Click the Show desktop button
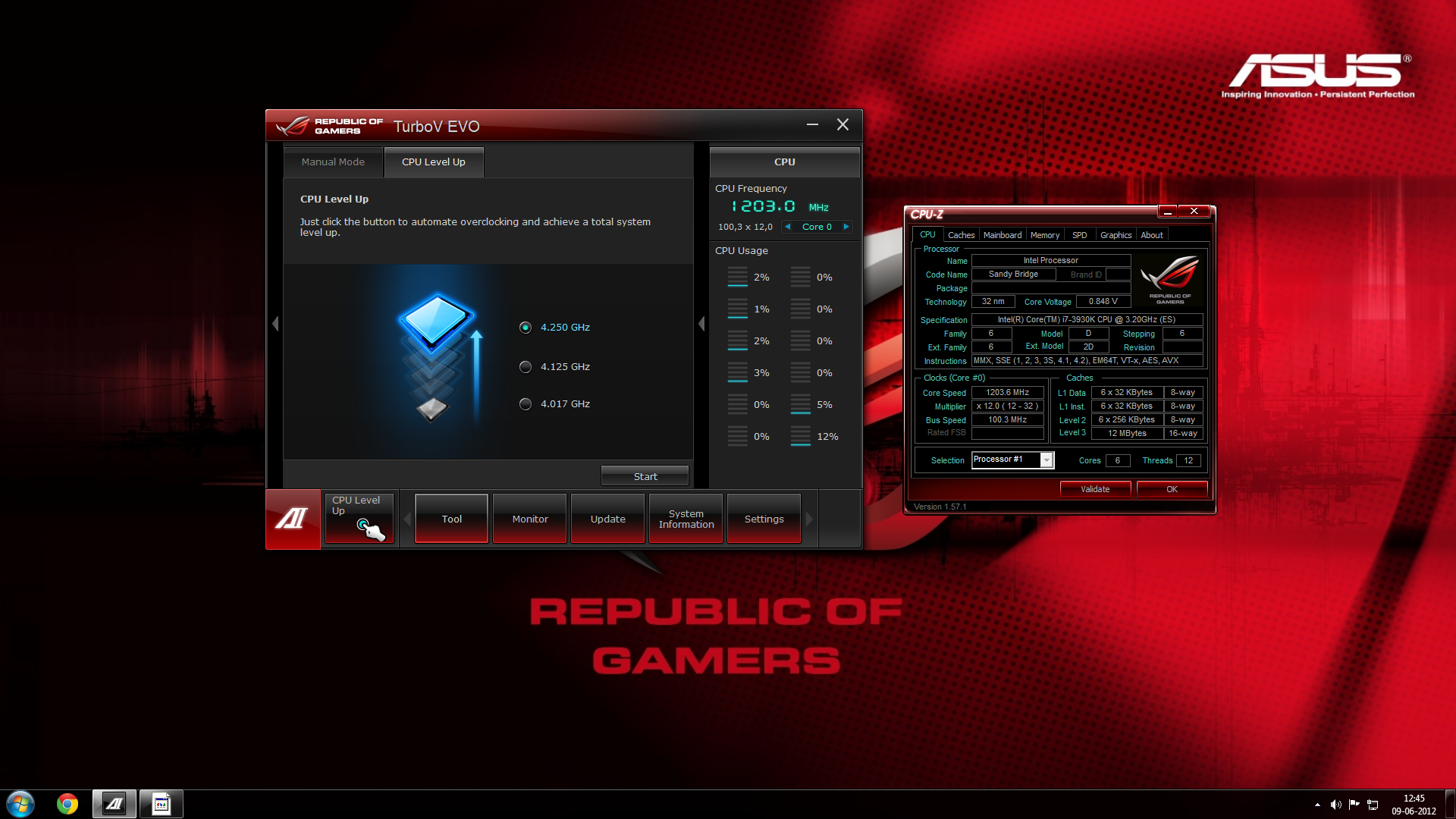1456x819 pixels. 1450,805
